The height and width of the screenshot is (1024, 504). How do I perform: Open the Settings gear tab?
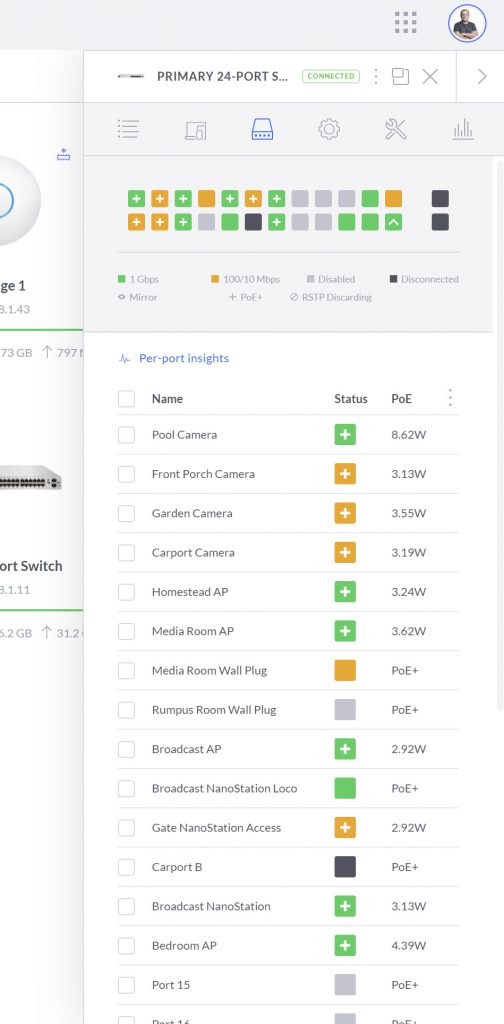coord(329,129)
